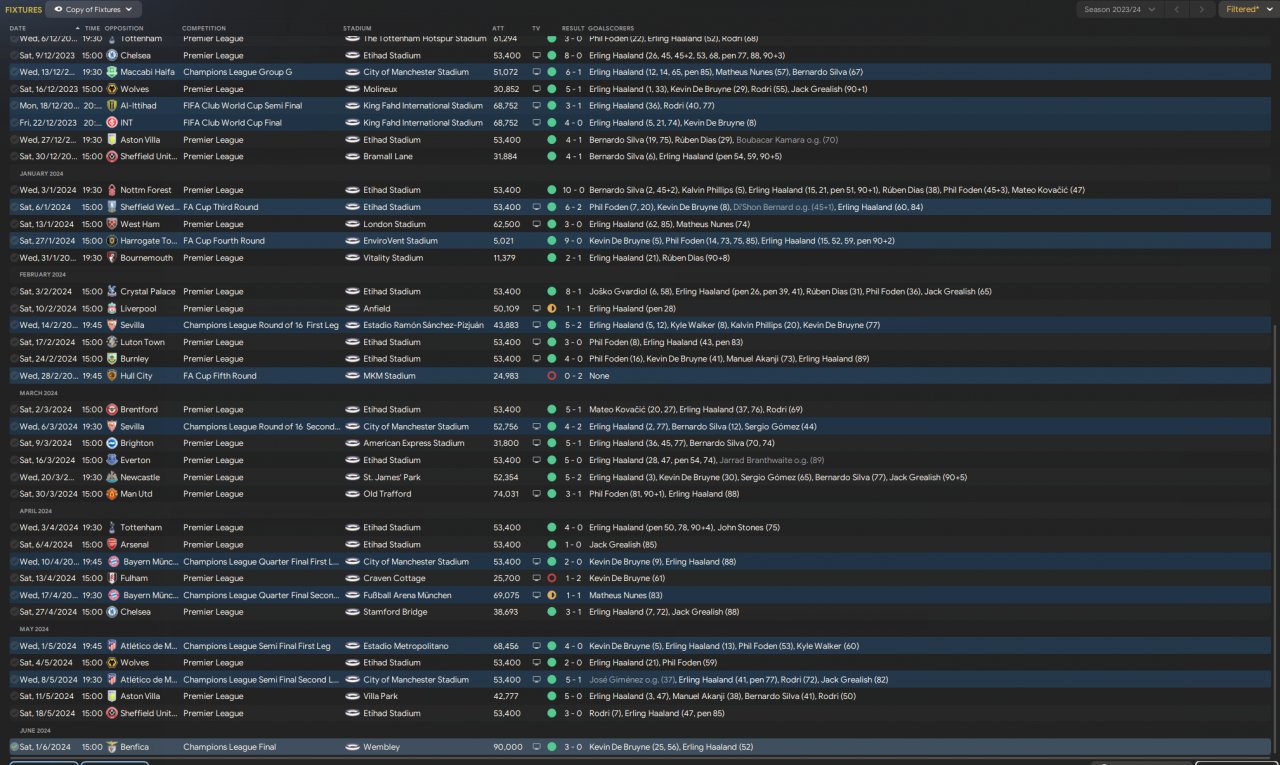Viewport: 1280px width, 765px height.
Task: Click the Brighton club badge
Action: pos(112,443)
